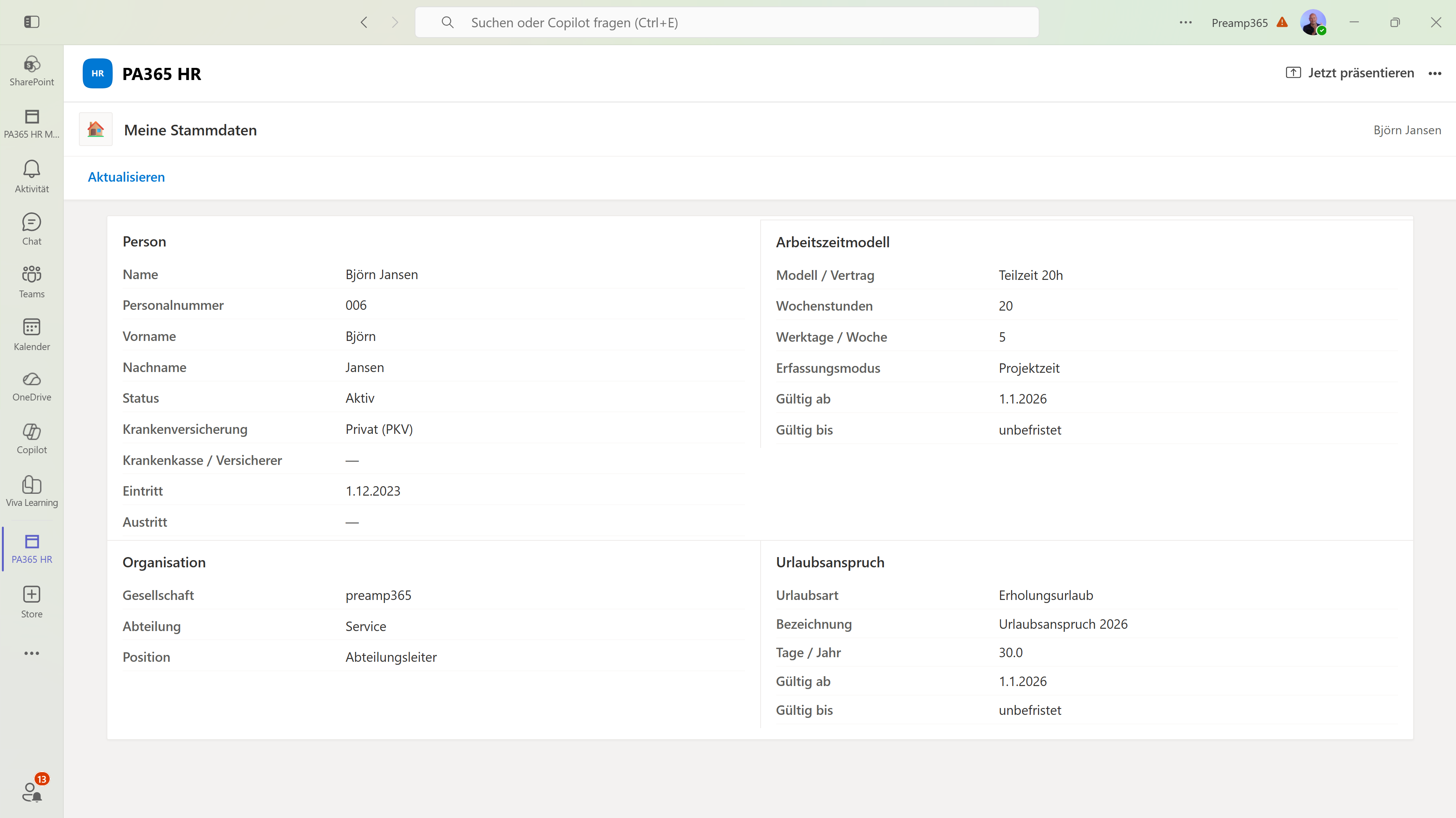Minimize the Teams window
This screenshot has width=1456, height=818.
click(1354, 22)
